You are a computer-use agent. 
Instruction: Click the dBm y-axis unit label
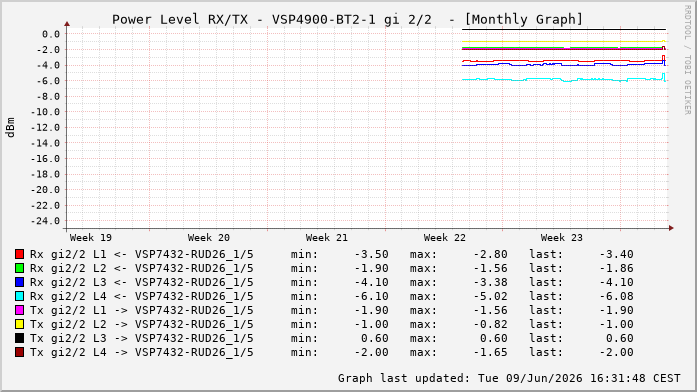[x=11, y=128]
